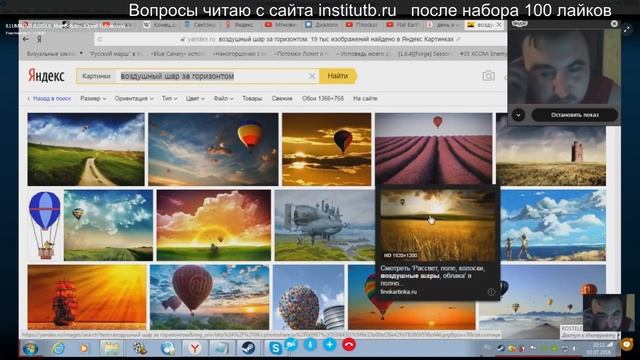This screenshot has height=360, width=640.
Task: Click the expand arrows icon beside Skype window
Action: pos(627,29)
